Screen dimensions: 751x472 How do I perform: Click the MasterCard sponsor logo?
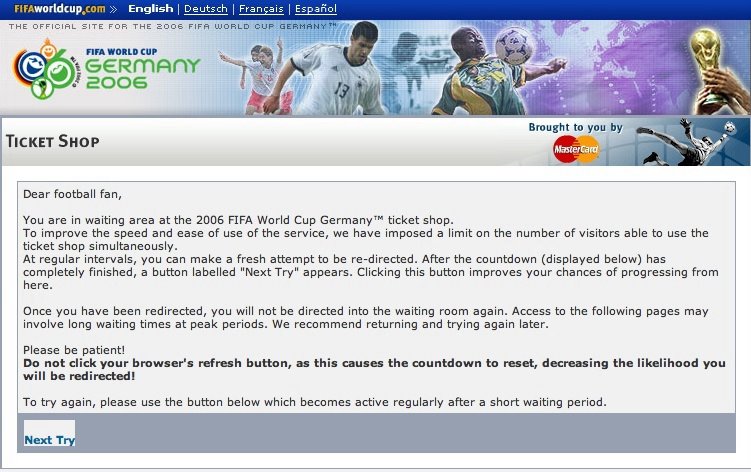click(x=576, y=149)
